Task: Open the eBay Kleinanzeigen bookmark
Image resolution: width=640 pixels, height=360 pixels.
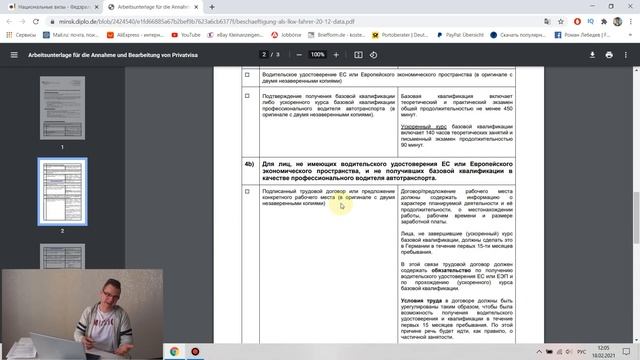Action: 236,35
